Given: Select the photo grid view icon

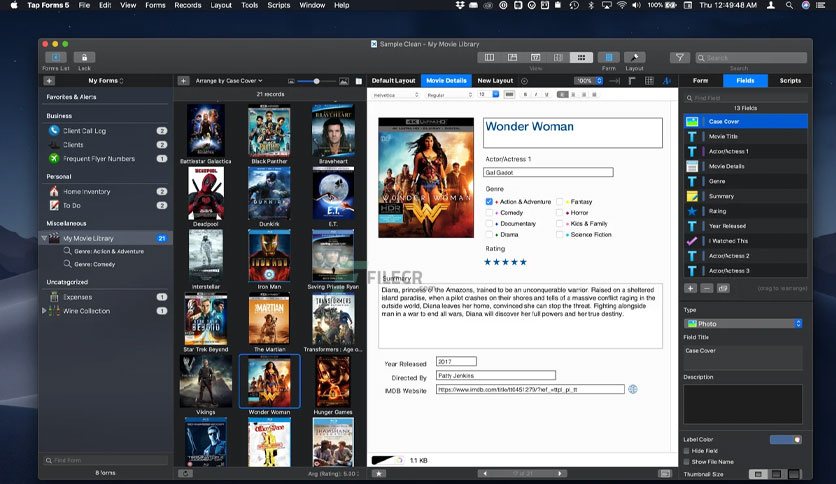Looking at the screenshot, I should coord(581,57).
